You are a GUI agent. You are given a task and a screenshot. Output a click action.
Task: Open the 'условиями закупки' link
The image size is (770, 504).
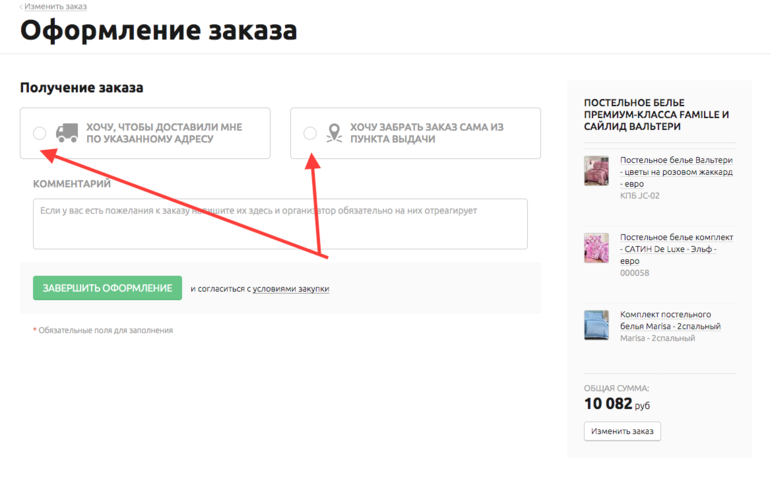[x=290, y=289]
